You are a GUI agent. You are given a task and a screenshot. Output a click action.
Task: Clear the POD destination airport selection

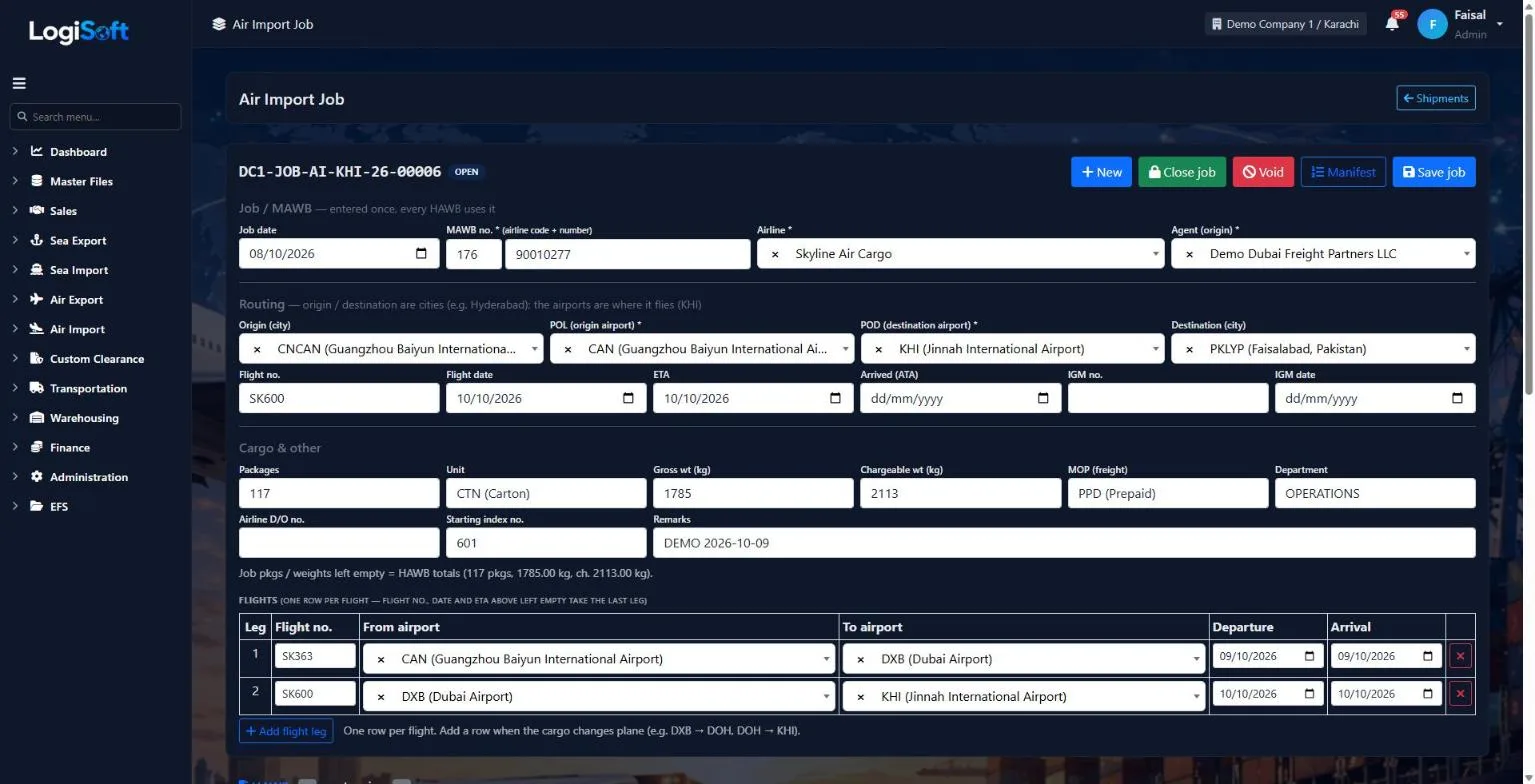point(878,349)
